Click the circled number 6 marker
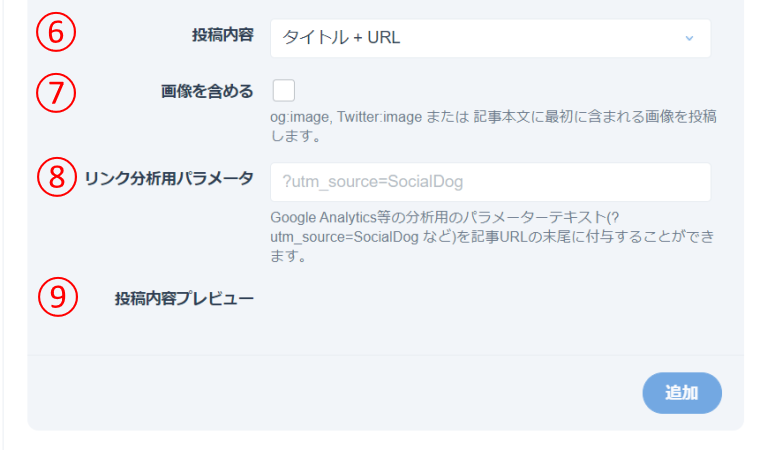Image resolution: width=760 pixels, height=450 pixels. tap(56, 32)
